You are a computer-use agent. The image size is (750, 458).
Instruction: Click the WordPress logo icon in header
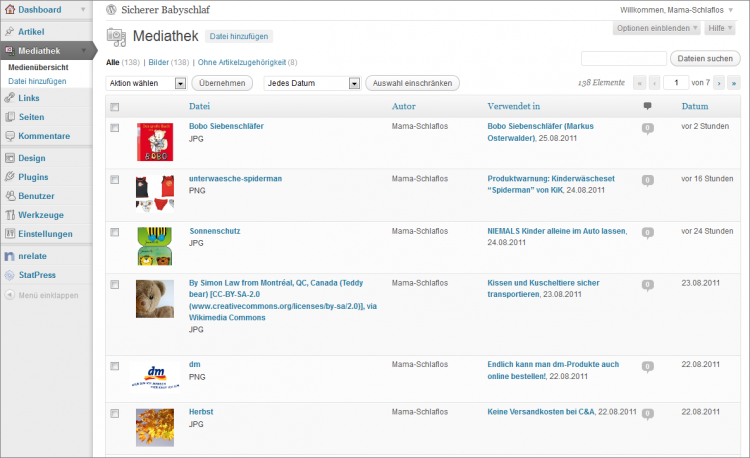[x=111, y=10]
